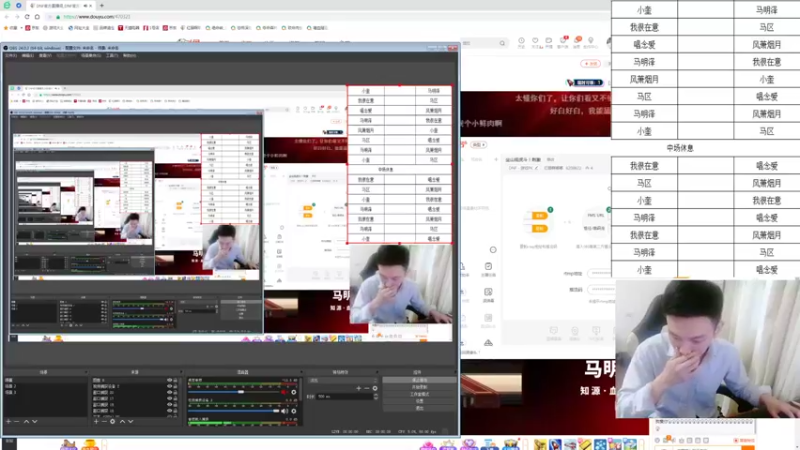Adjust transition duration stepper arrows

pos(376,396)
